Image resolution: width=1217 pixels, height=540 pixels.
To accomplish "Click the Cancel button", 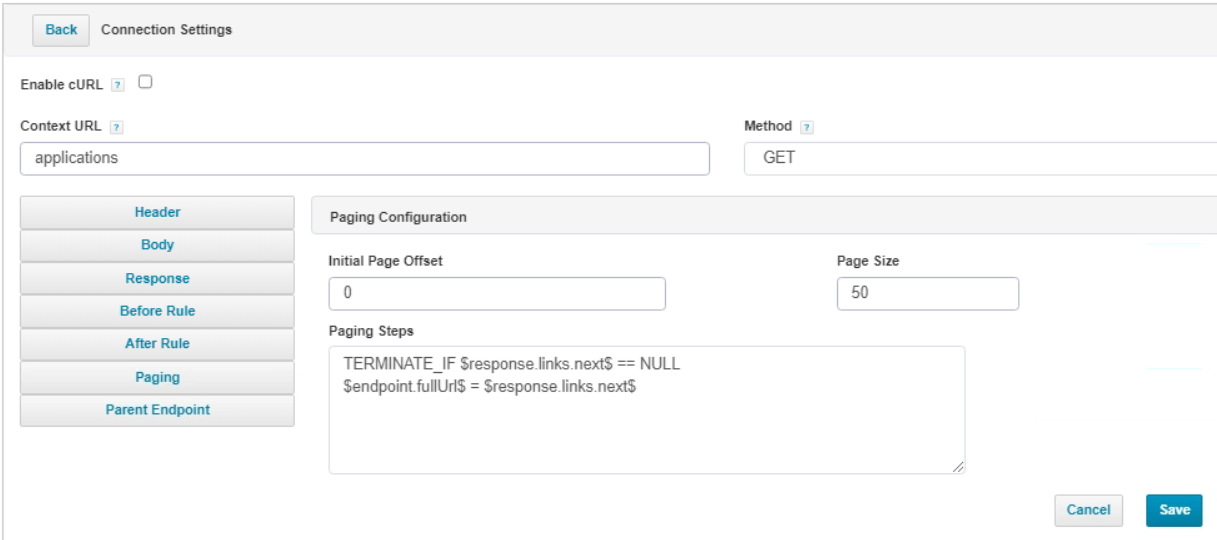I will click(1088, 510).
